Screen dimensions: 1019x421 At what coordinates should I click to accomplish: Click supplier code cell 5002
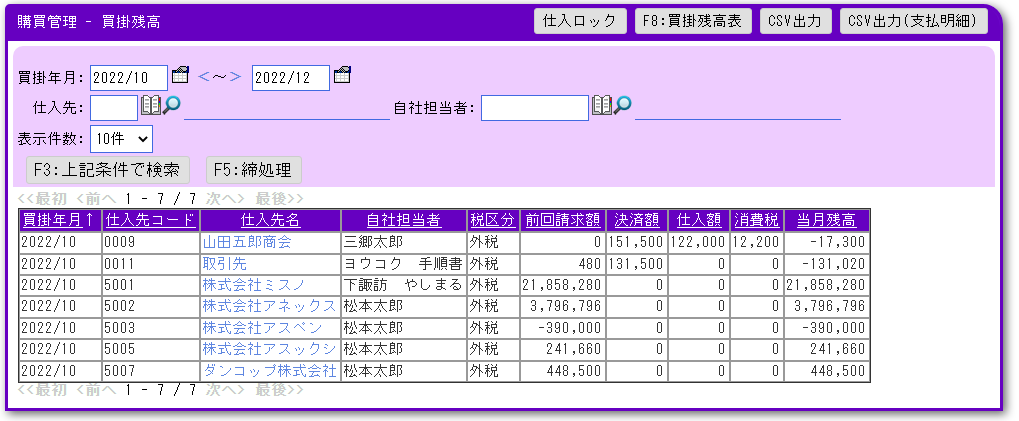point(151,307)
